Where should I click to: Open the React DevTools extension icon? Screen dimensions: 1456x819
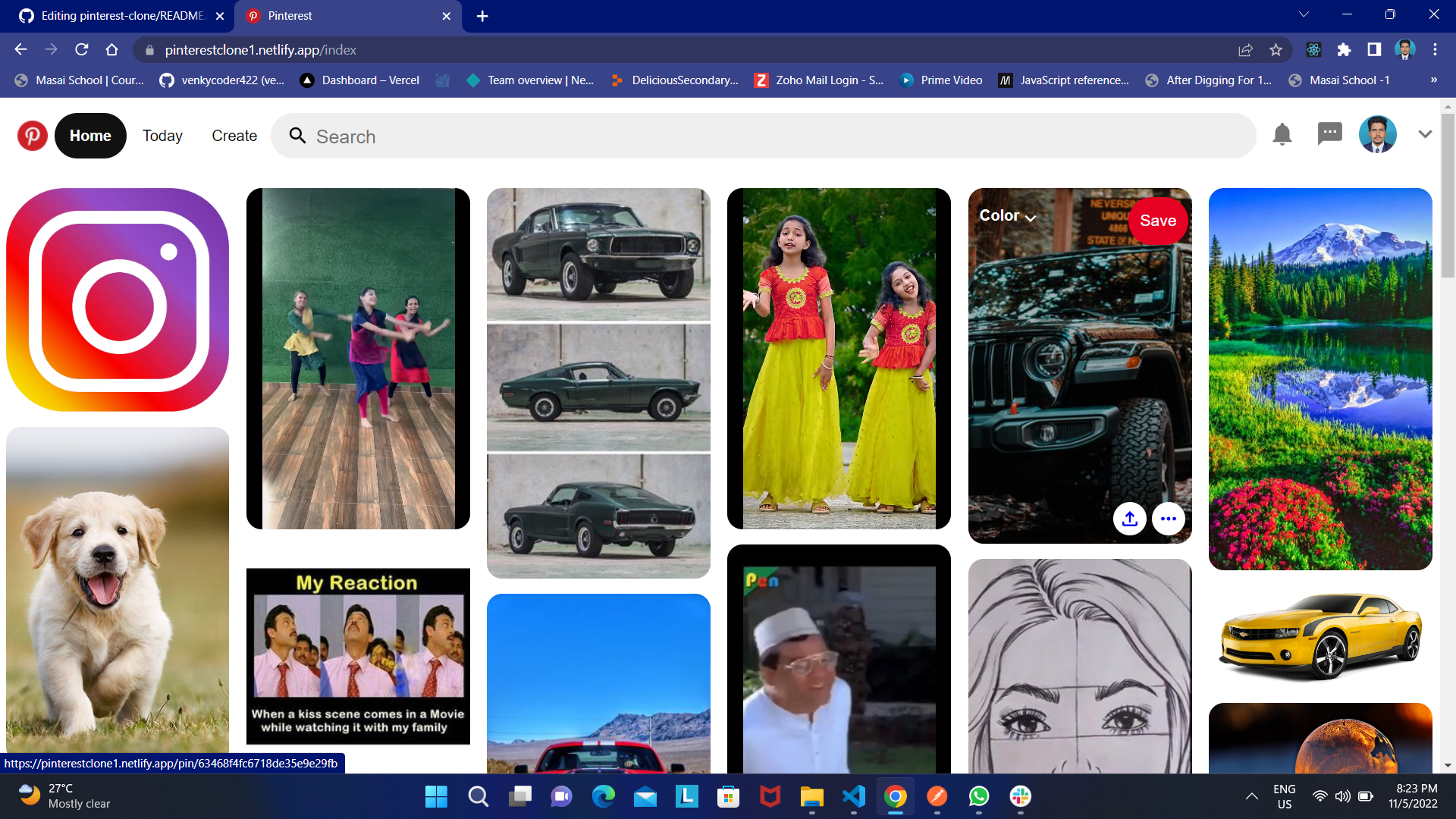1313,49
